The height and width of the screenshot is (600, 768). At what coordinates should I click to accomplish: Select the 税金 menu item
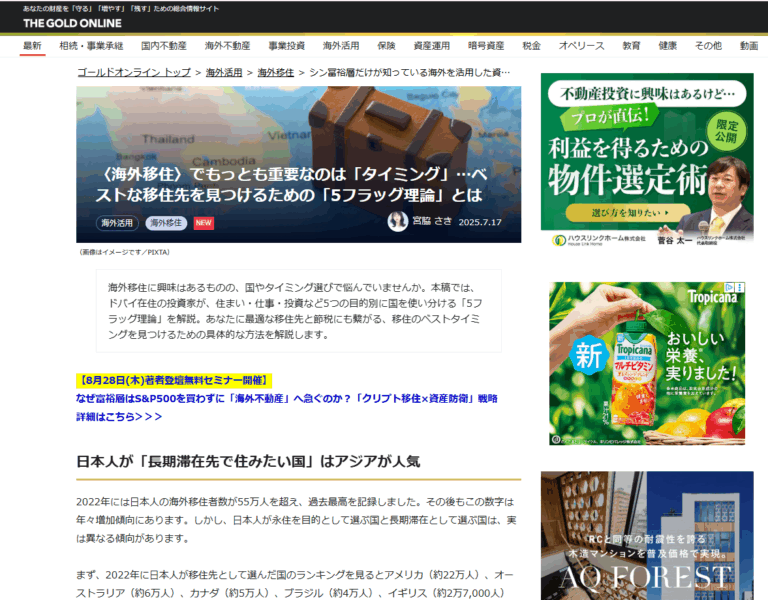pos(531,46)
